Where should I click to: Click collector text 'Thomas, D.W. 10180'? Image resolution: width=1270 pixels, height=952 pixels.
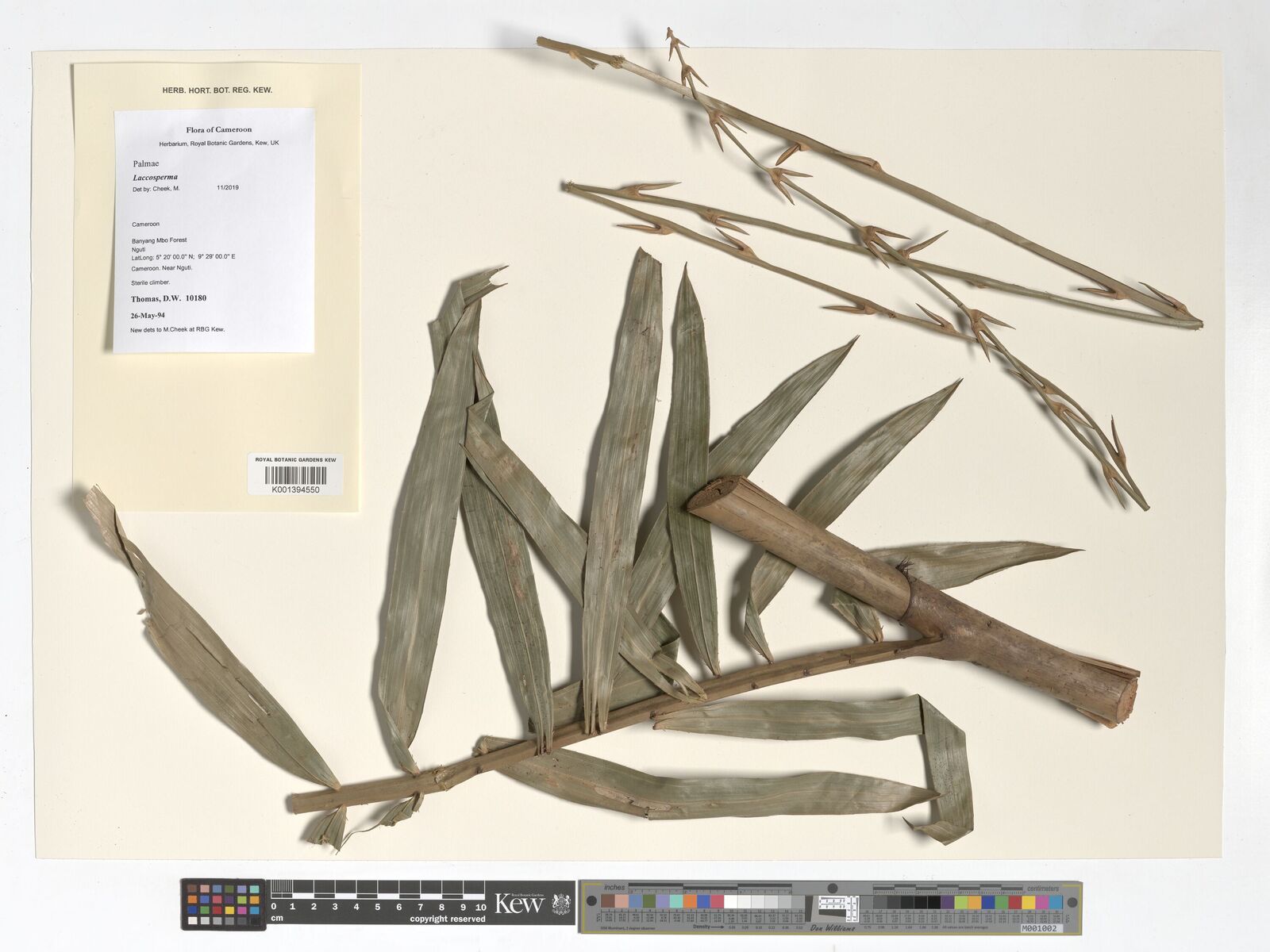pos(168,299)
